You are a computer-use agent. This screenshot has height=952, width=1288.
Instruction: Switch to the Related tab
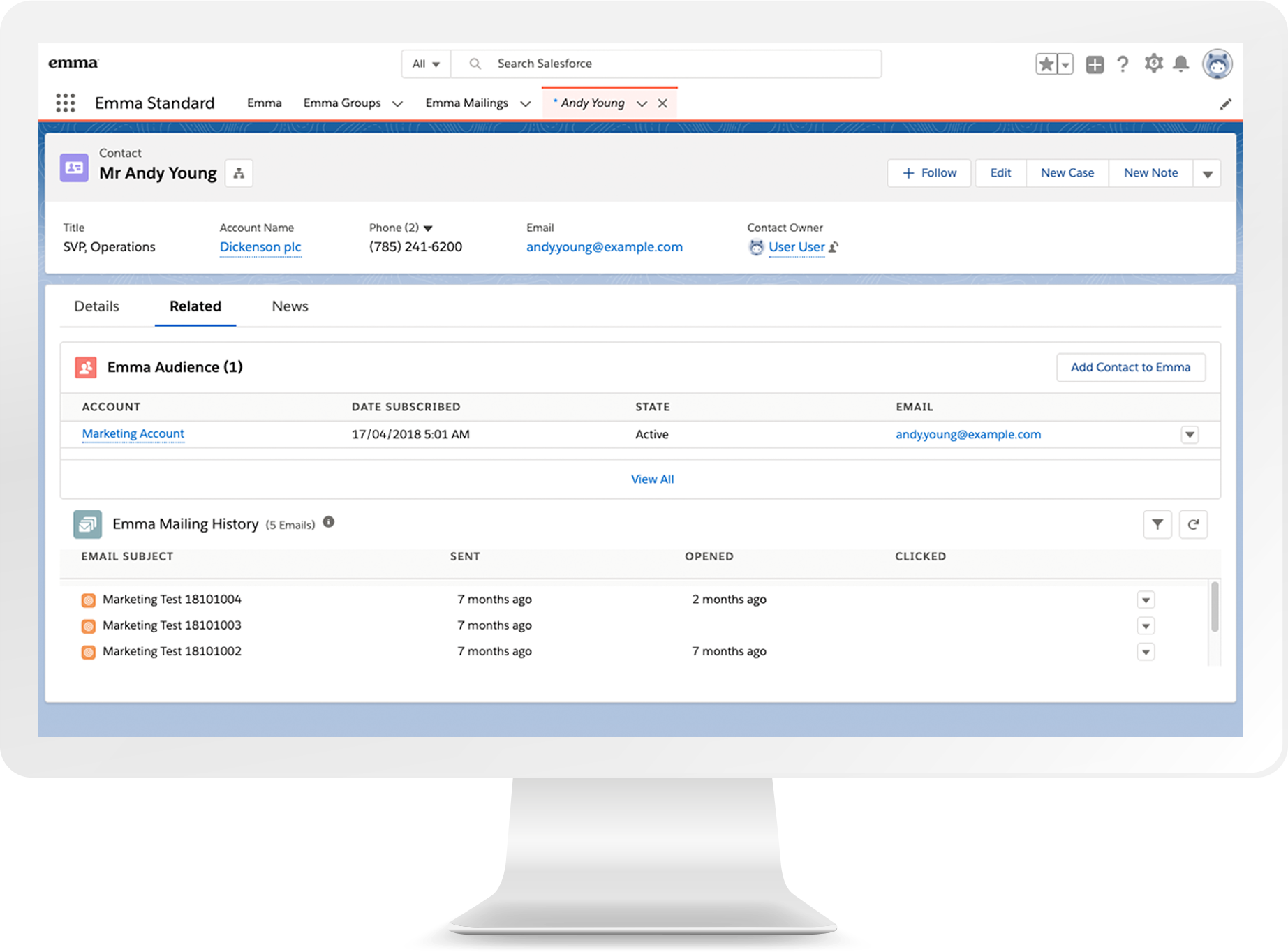[195, 306]
